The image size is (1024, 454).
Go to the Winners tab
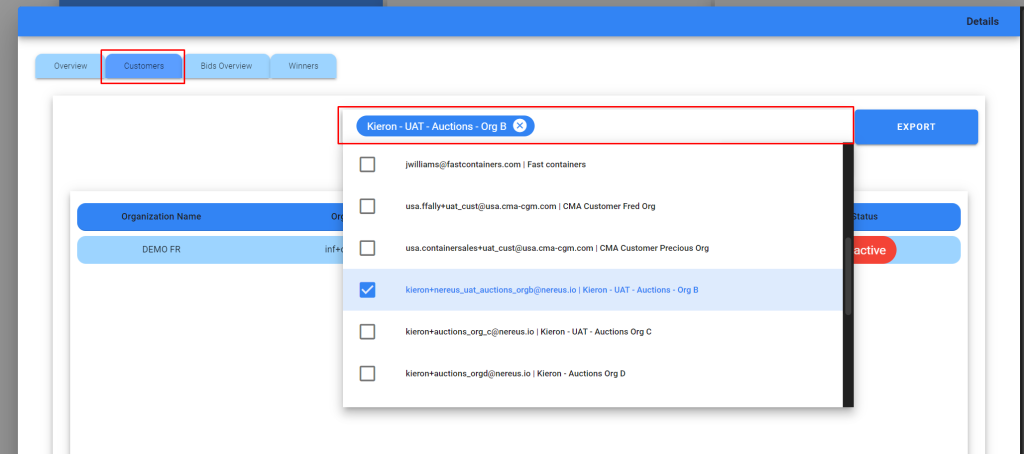tap(303, 66)
